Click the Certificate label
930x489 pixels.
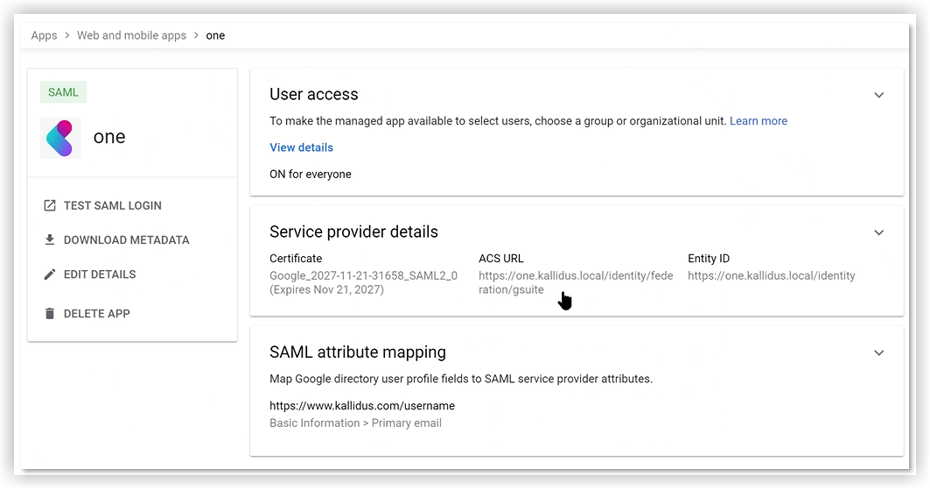click(x=295, y=258)
